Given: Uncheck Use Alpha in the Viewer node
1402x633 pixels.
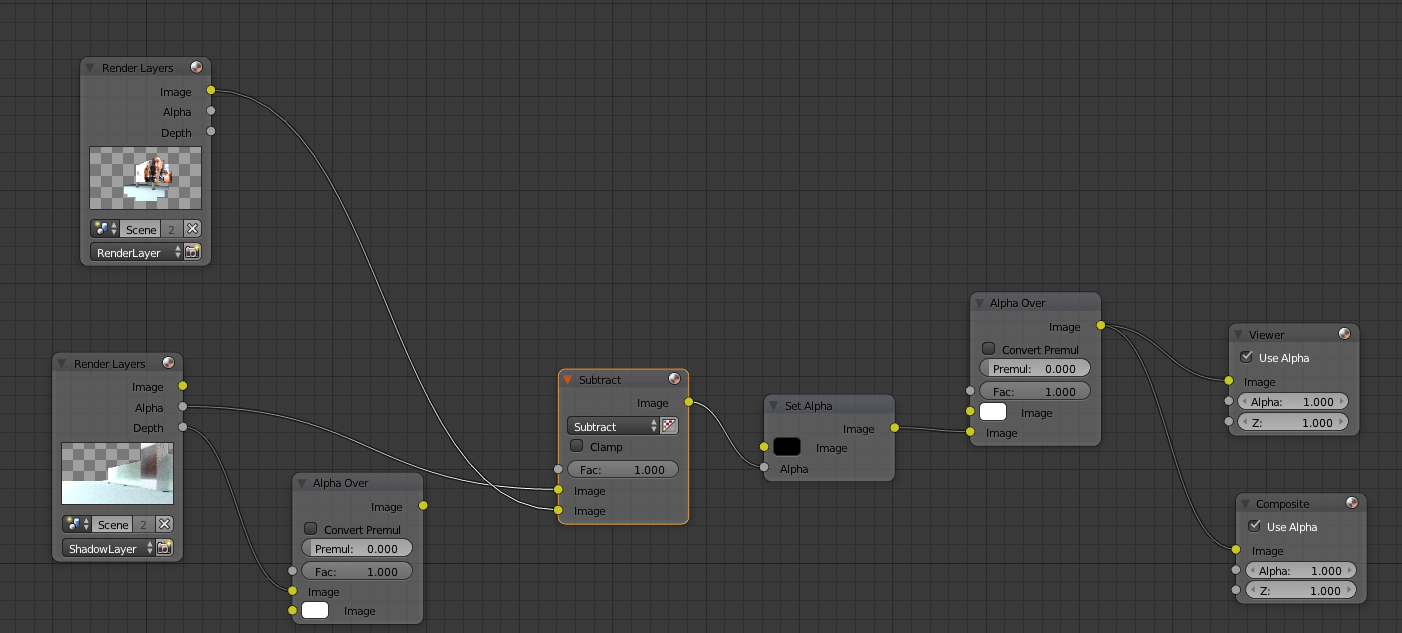Looking at the screenshot, I should pyautogui.click(x=1246, y=357).
